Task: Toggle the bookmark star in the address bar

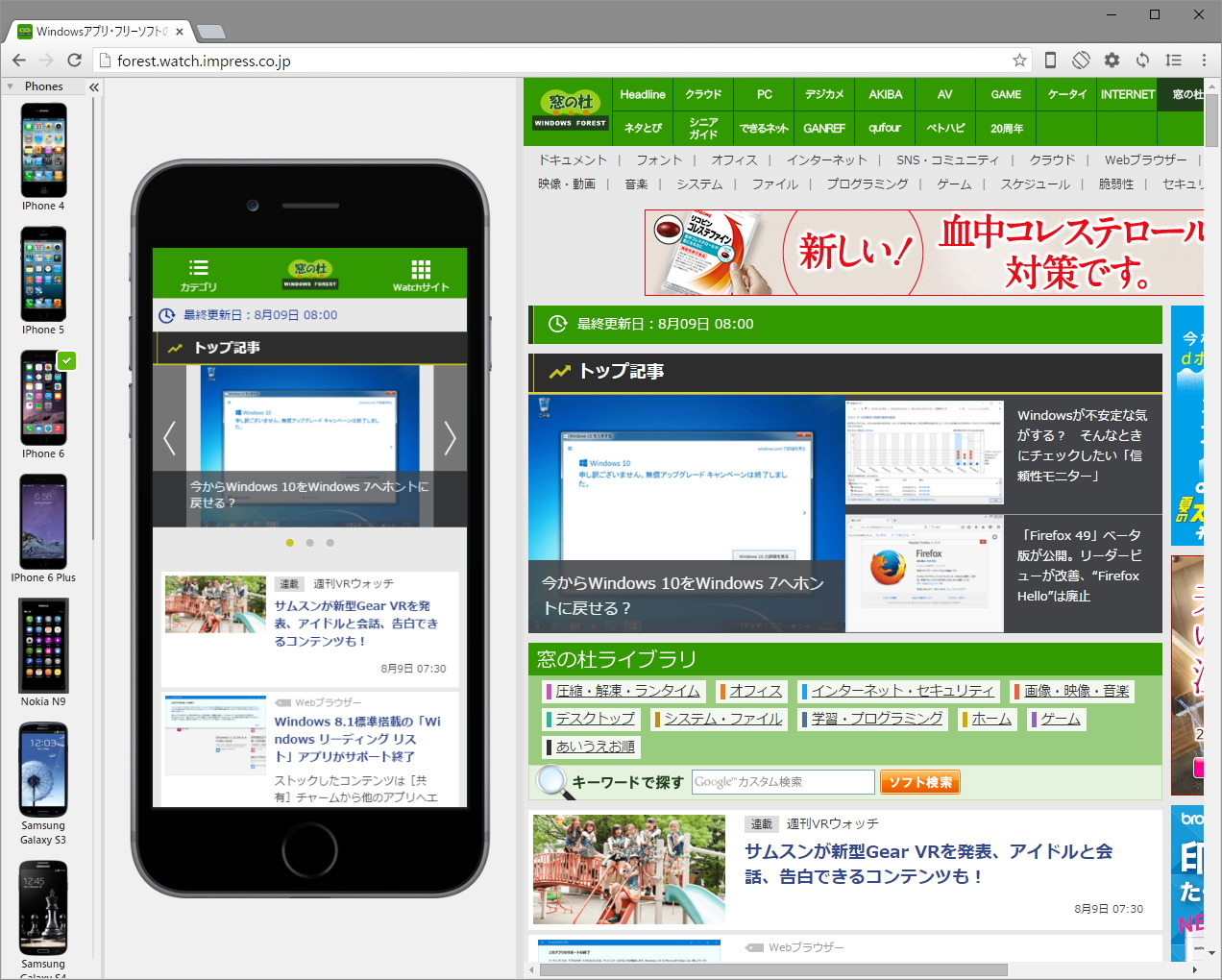Action: pos(1018,60)
